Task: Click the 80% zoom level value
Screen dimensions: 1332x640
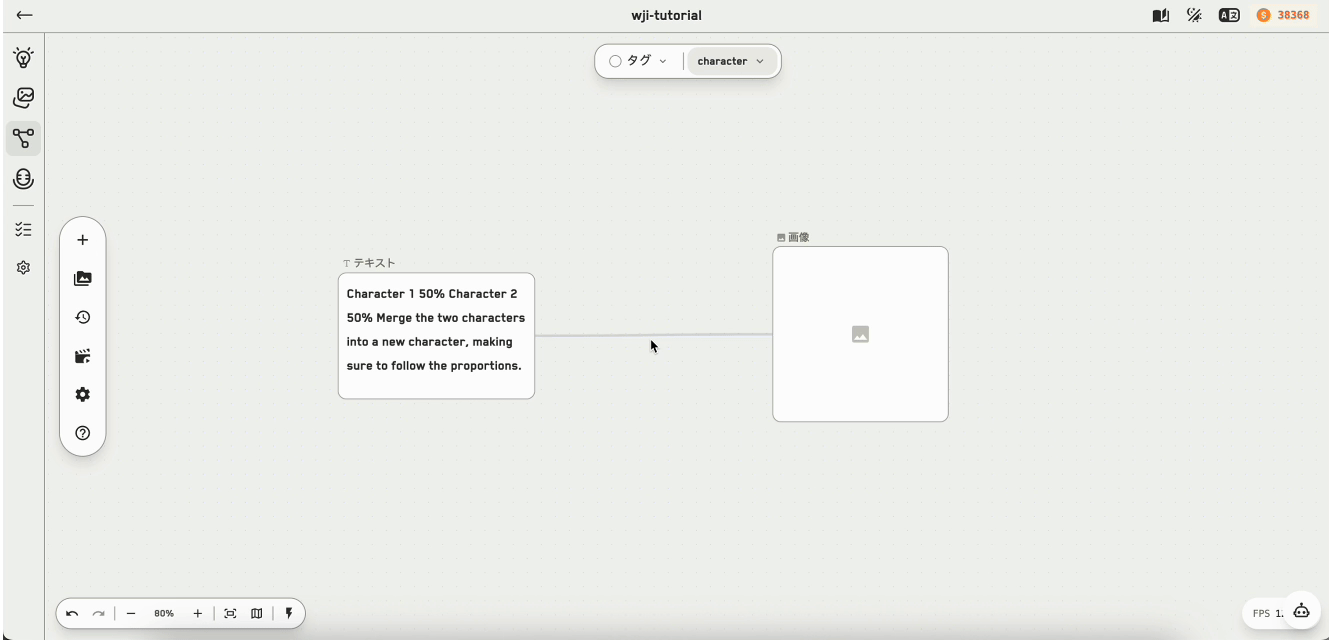Action: pos(164,614)
